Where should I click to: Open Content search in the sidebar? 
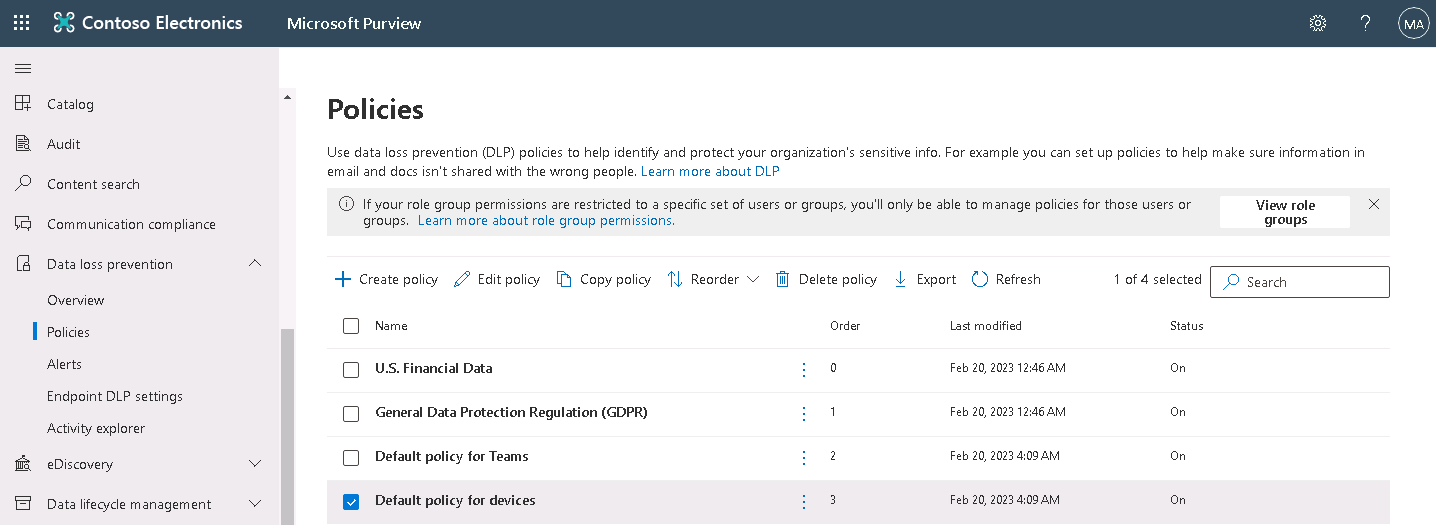tap(93, 184)
